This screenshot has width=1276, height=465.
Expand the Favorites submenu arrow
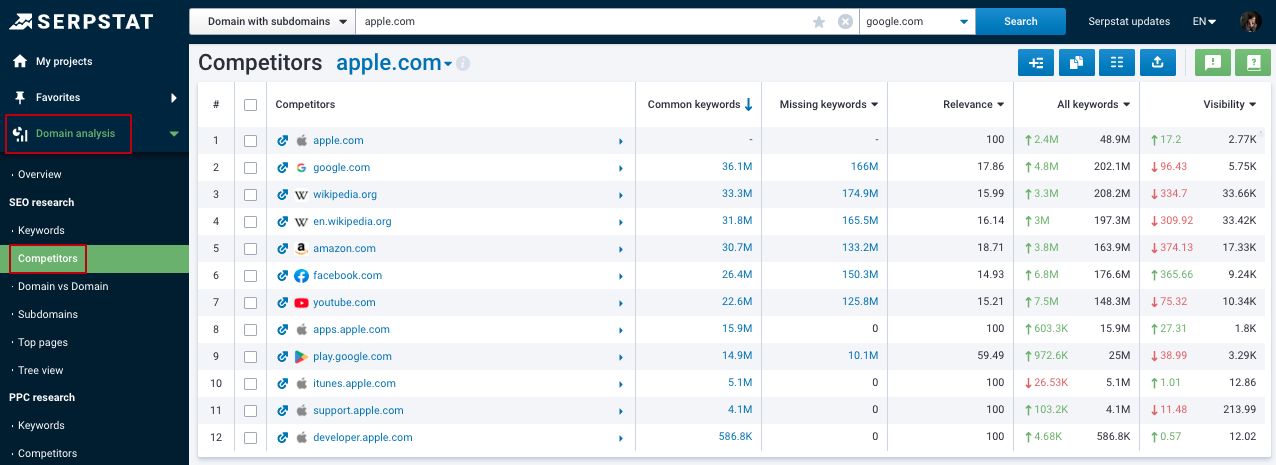tap(174, 98)
